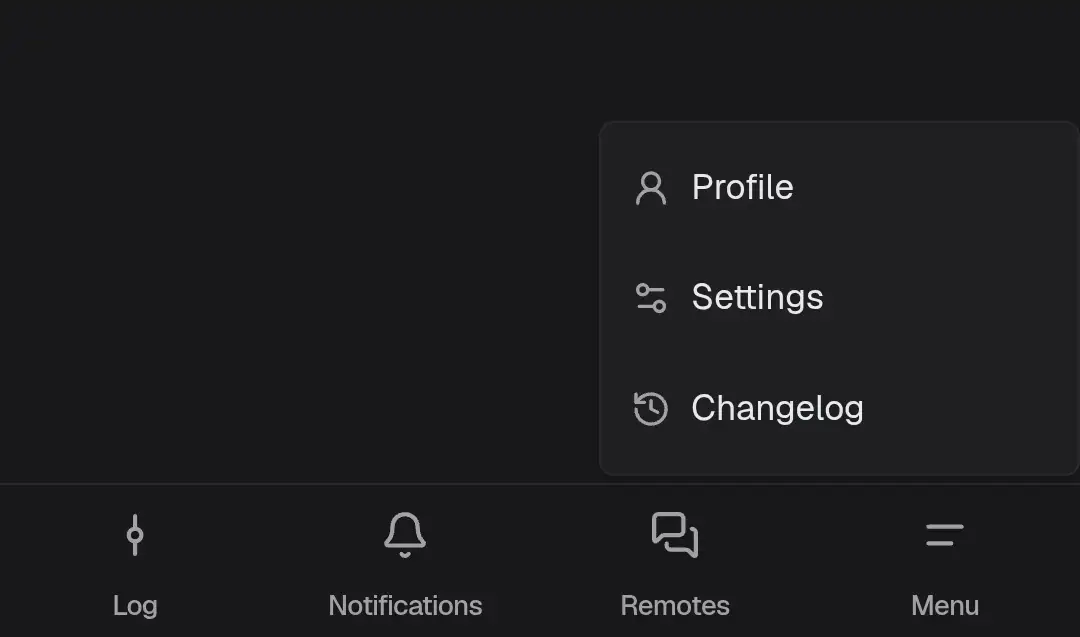Open the Profile menu entry text
Viewport: 1080px width, 637px height.
742,187
